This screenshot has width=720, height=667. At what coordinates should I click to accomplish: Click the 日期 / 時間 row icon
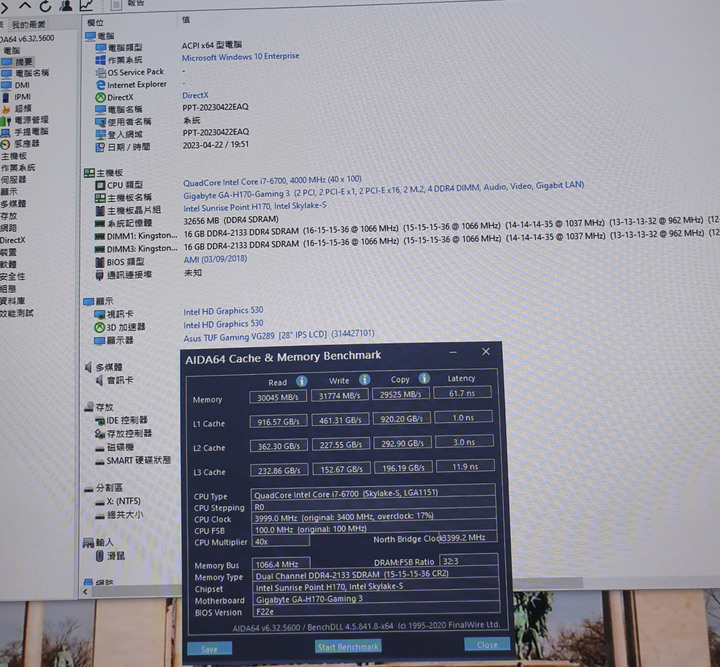point(101,147)
